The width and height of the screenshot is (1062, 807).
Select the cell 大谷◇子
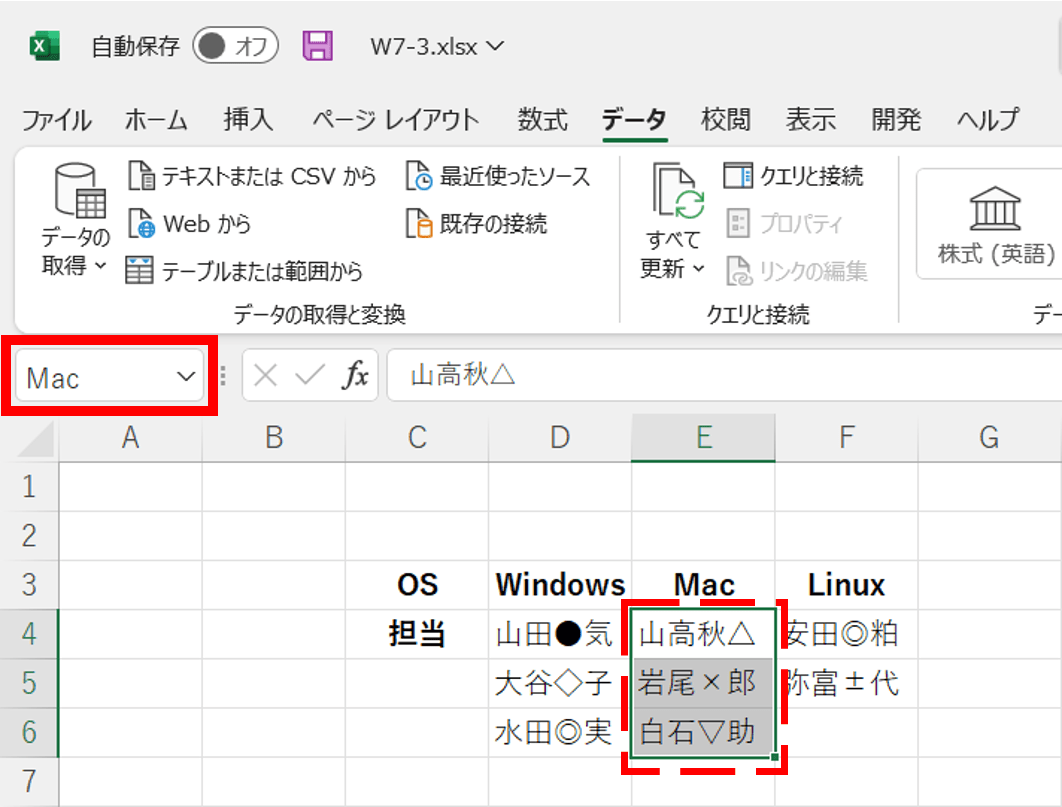(x=560, y=683)
